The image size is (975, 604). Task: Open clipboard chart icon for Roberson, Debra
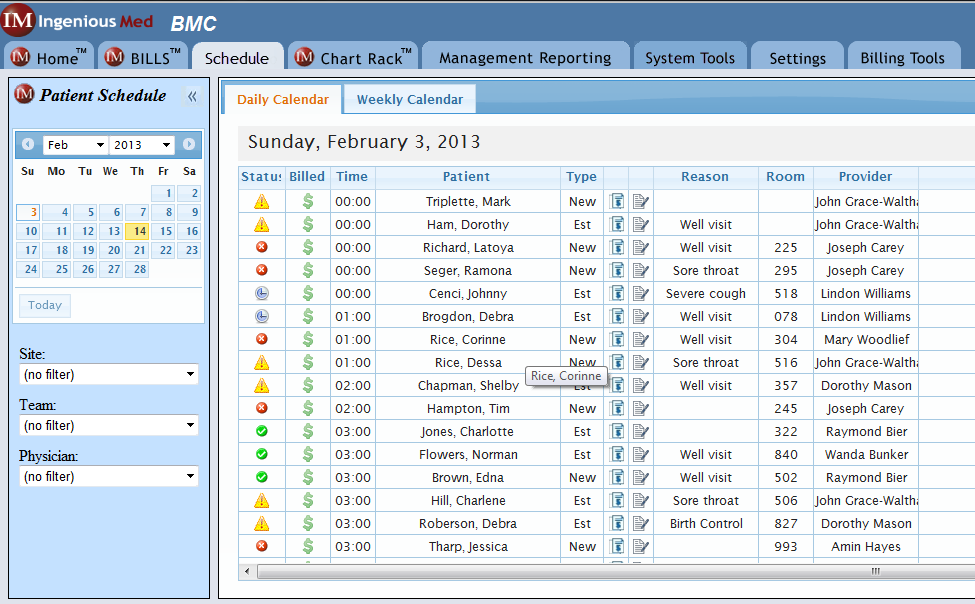pyautogui.click(x=617, y=524)
